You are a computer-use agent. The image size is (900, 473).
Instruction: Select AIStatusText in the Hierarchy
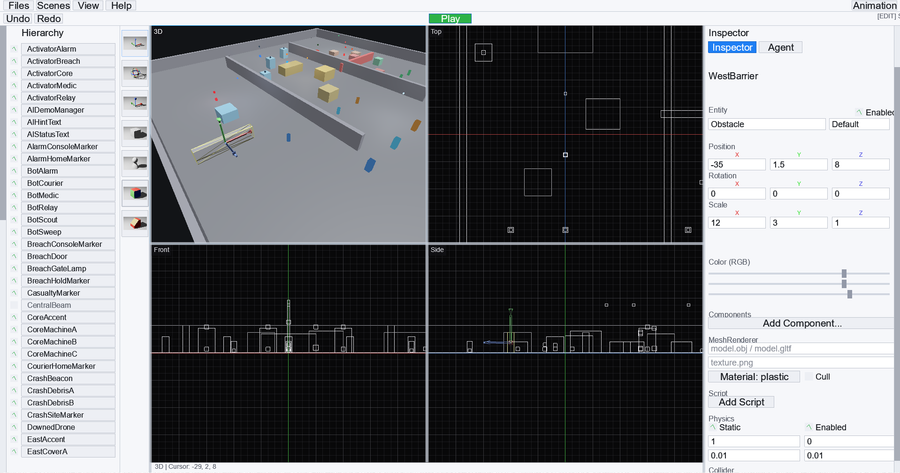coord(68,134)
